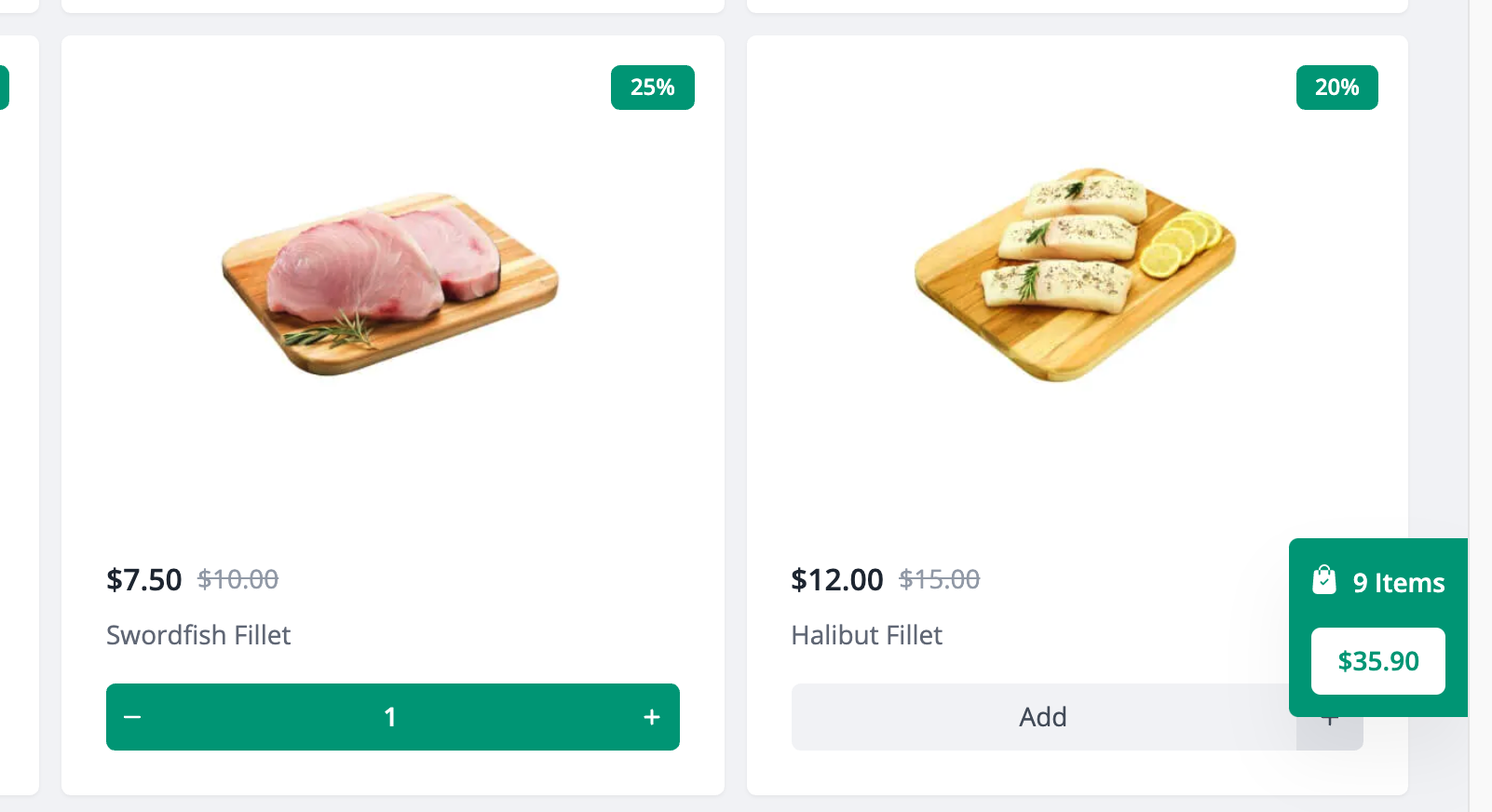Click the crossed-out $15.00 original price

tap(940, 579)
